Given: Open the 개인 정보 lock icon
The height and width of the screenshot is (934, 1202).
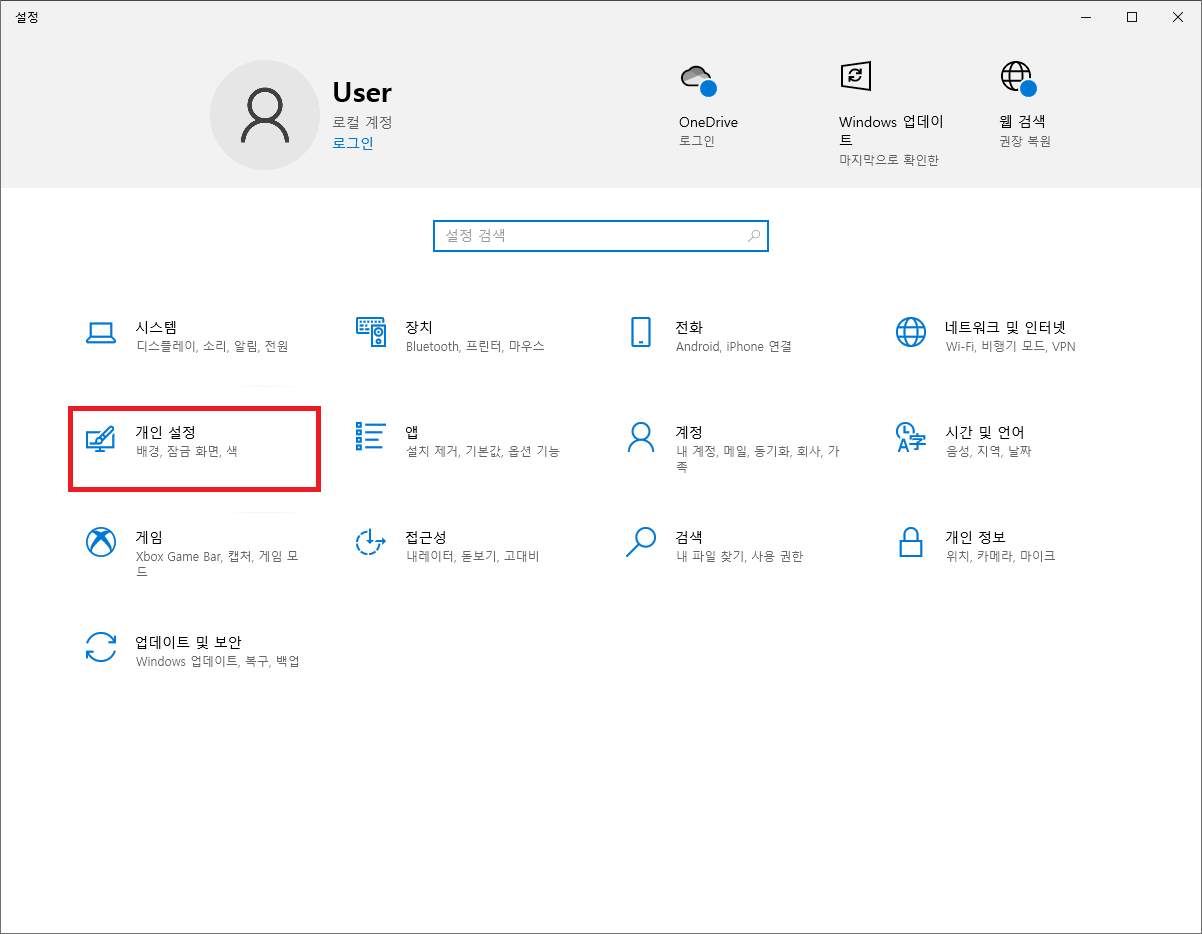Looking at the screenshot, I should [911, 543].
